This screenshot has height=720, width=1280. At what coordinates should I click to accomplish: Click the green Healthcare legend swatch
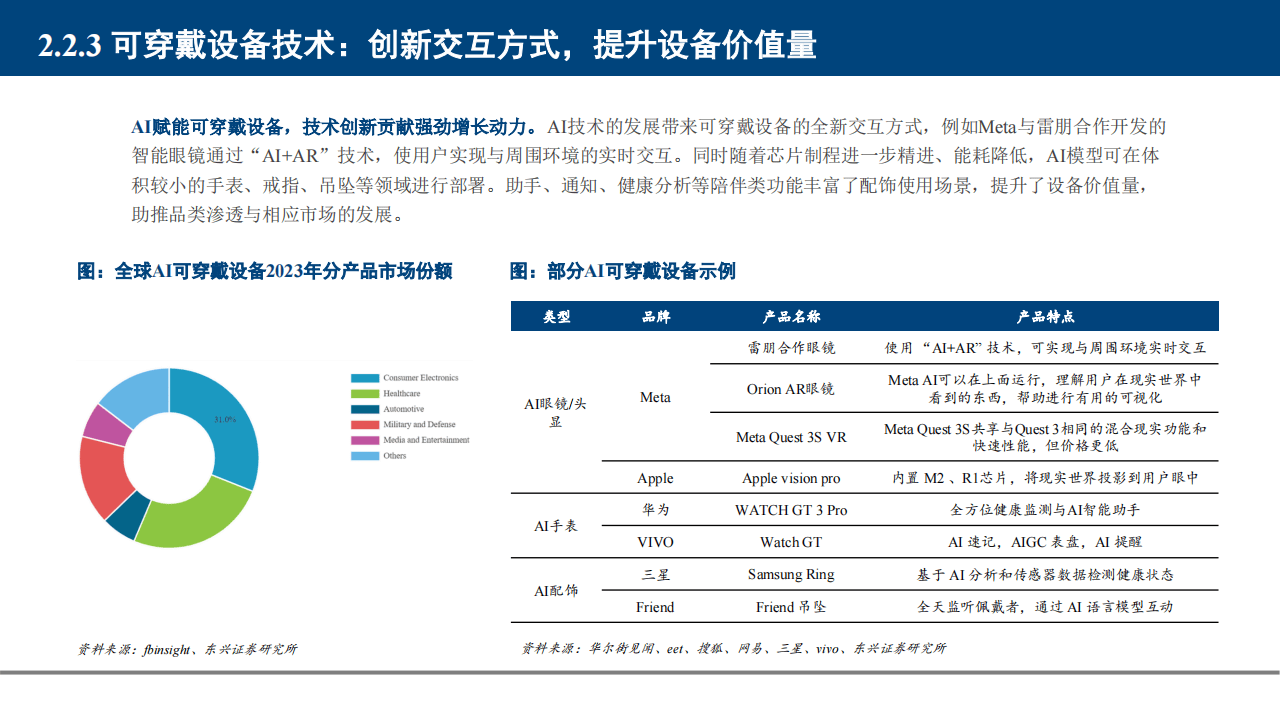coord(365,393)
